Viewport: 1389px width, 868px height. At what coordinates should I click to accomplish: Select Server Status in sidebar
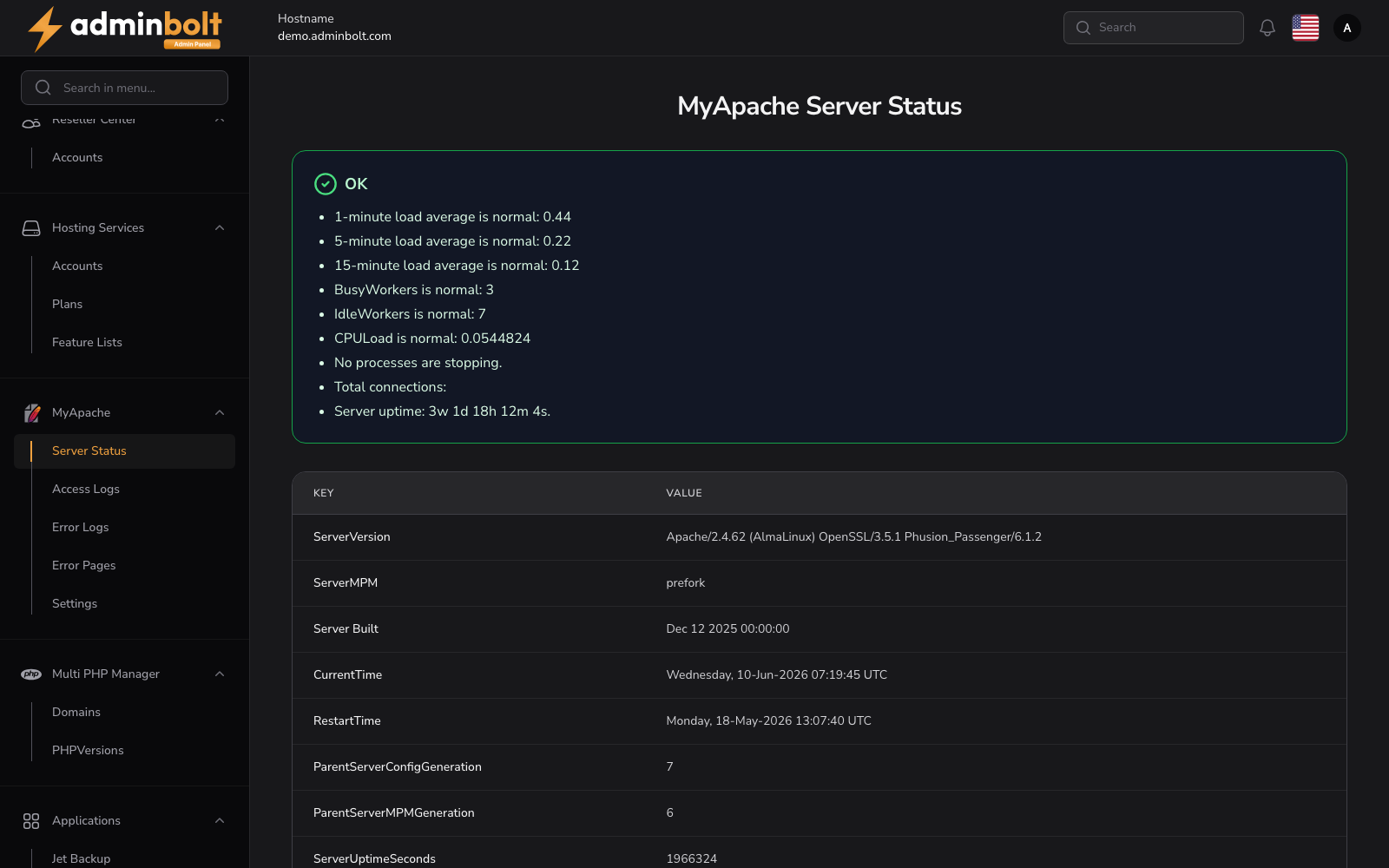pyautogui.click(x=124, y=451)
